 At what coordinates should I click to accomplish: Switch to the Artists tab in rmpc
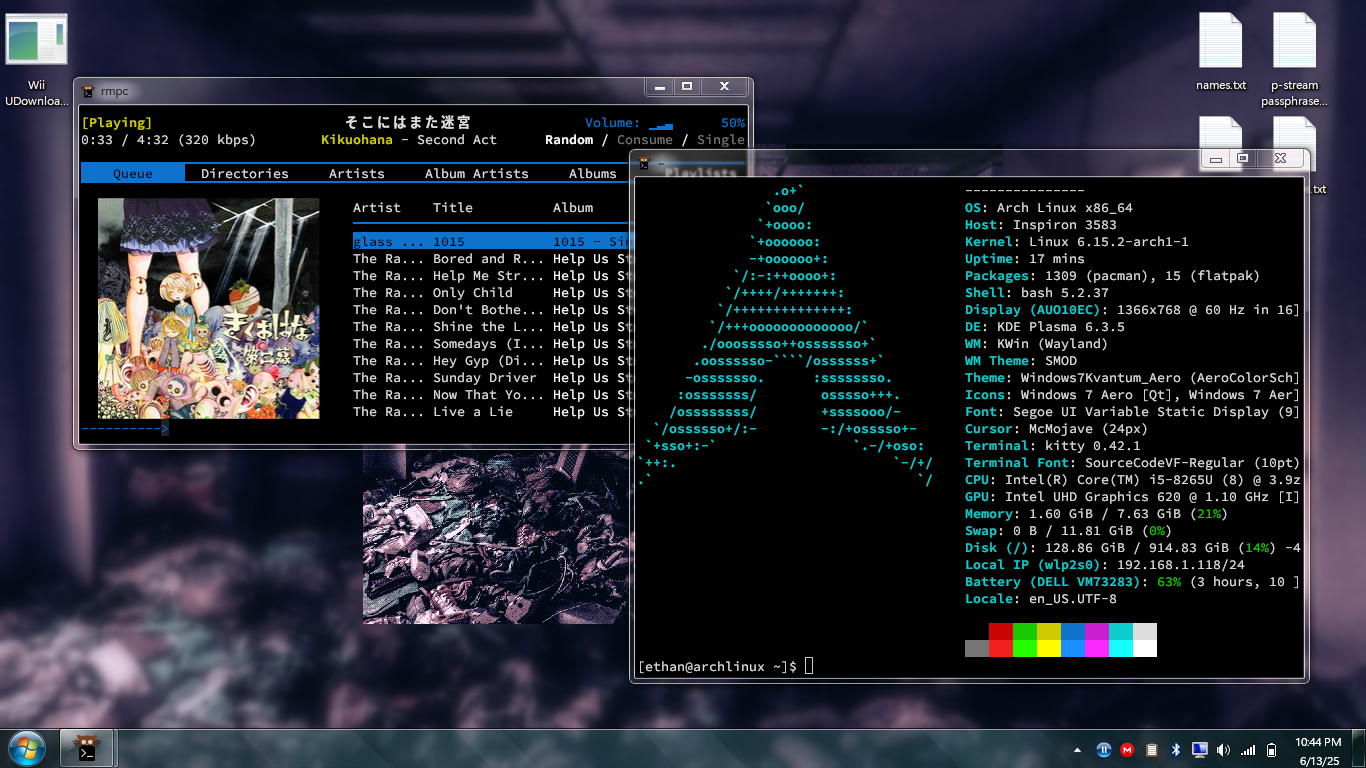(357, 173)
